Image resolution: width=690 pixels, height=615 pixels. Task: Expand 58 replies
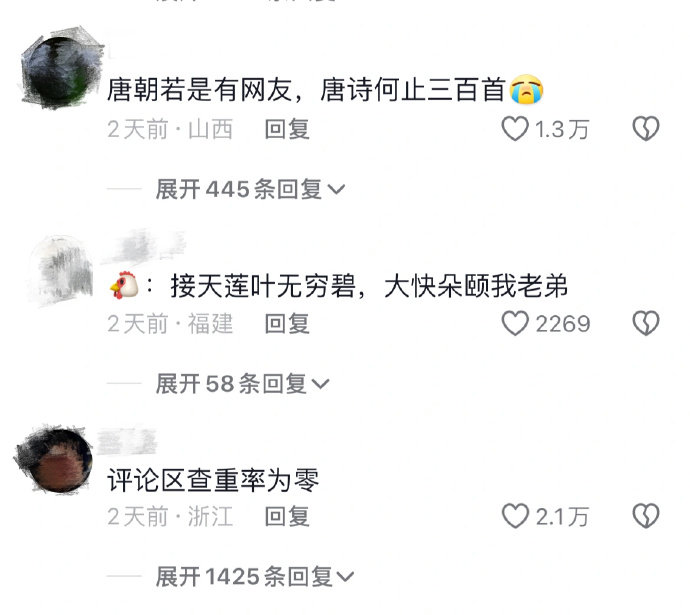[242, 384]
